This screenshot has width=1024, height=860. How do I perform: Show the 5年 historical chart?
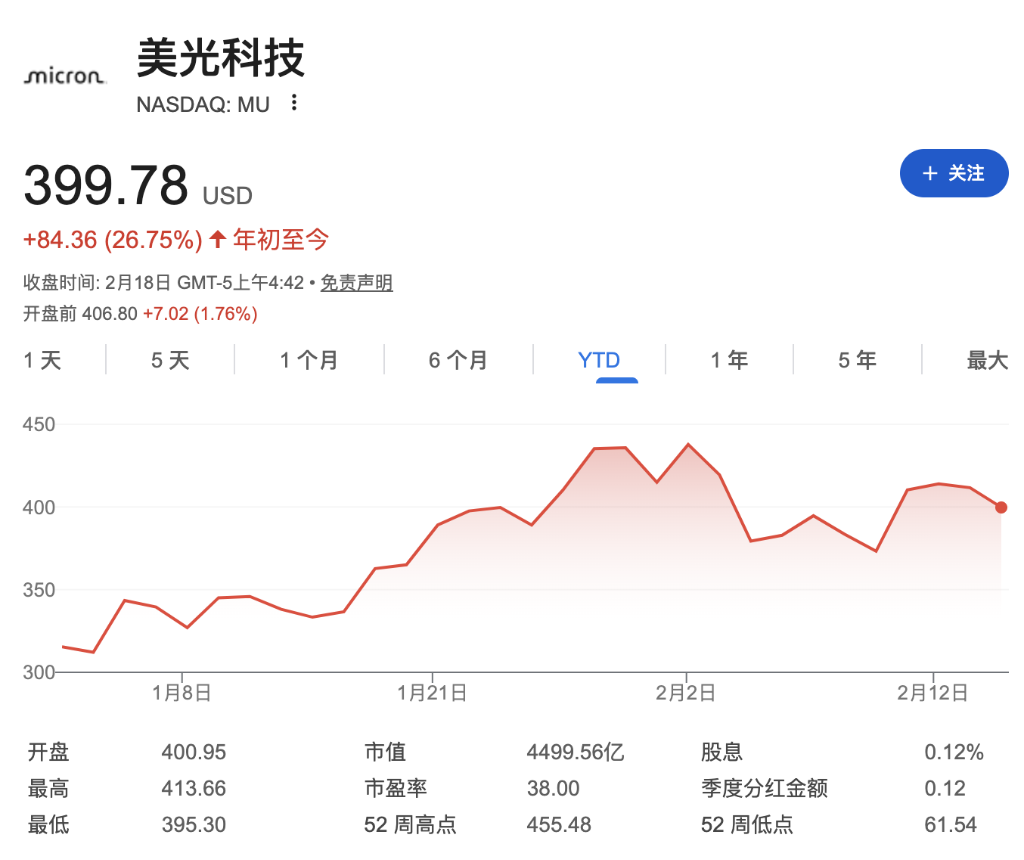856,360
